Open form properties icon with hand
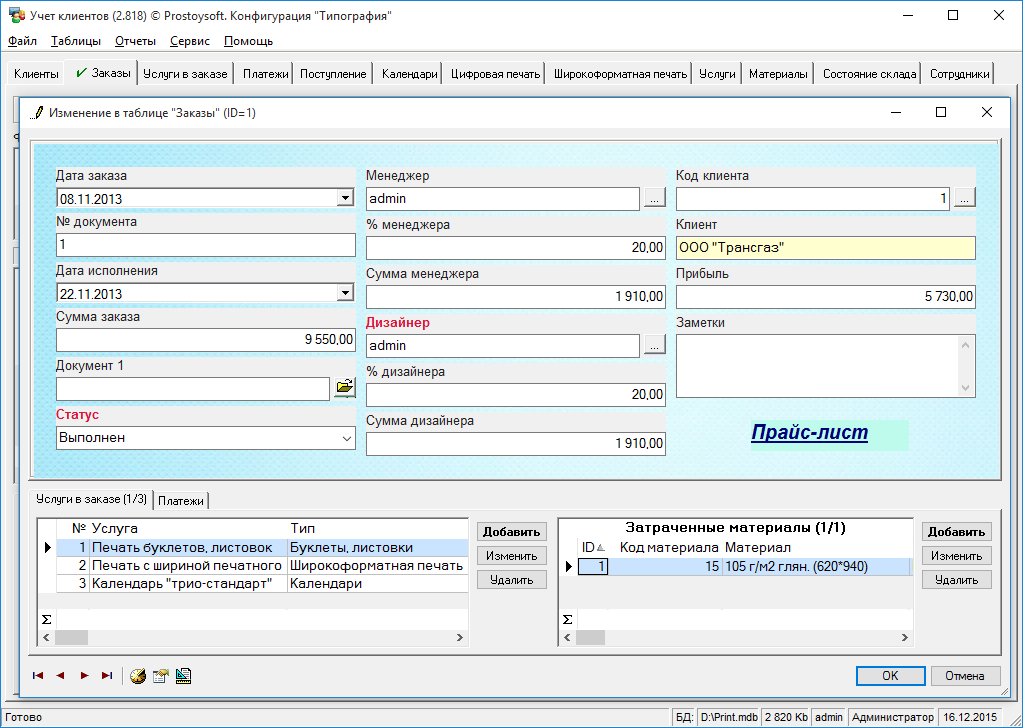The height and width of the screenshot is (728, 1023). (x=160, y=676)
